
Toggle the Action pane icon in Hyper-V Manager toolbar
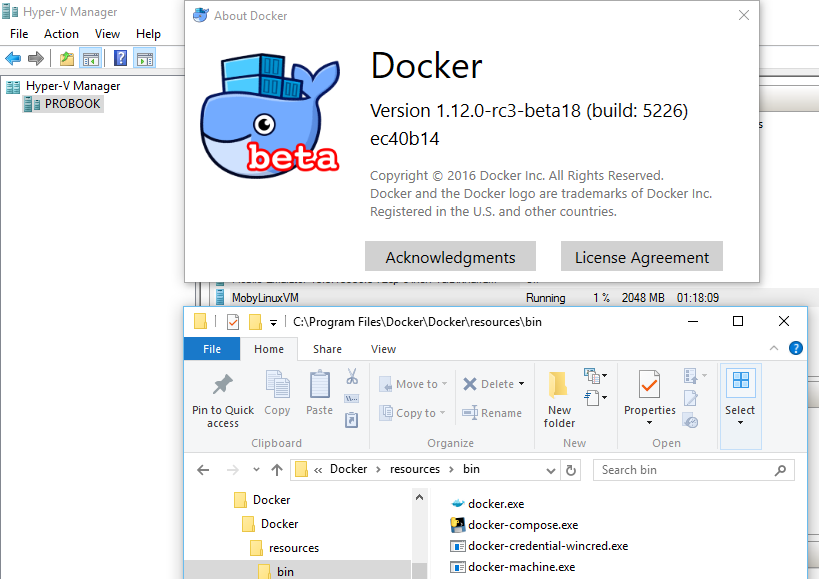click(x=145, y=58)
